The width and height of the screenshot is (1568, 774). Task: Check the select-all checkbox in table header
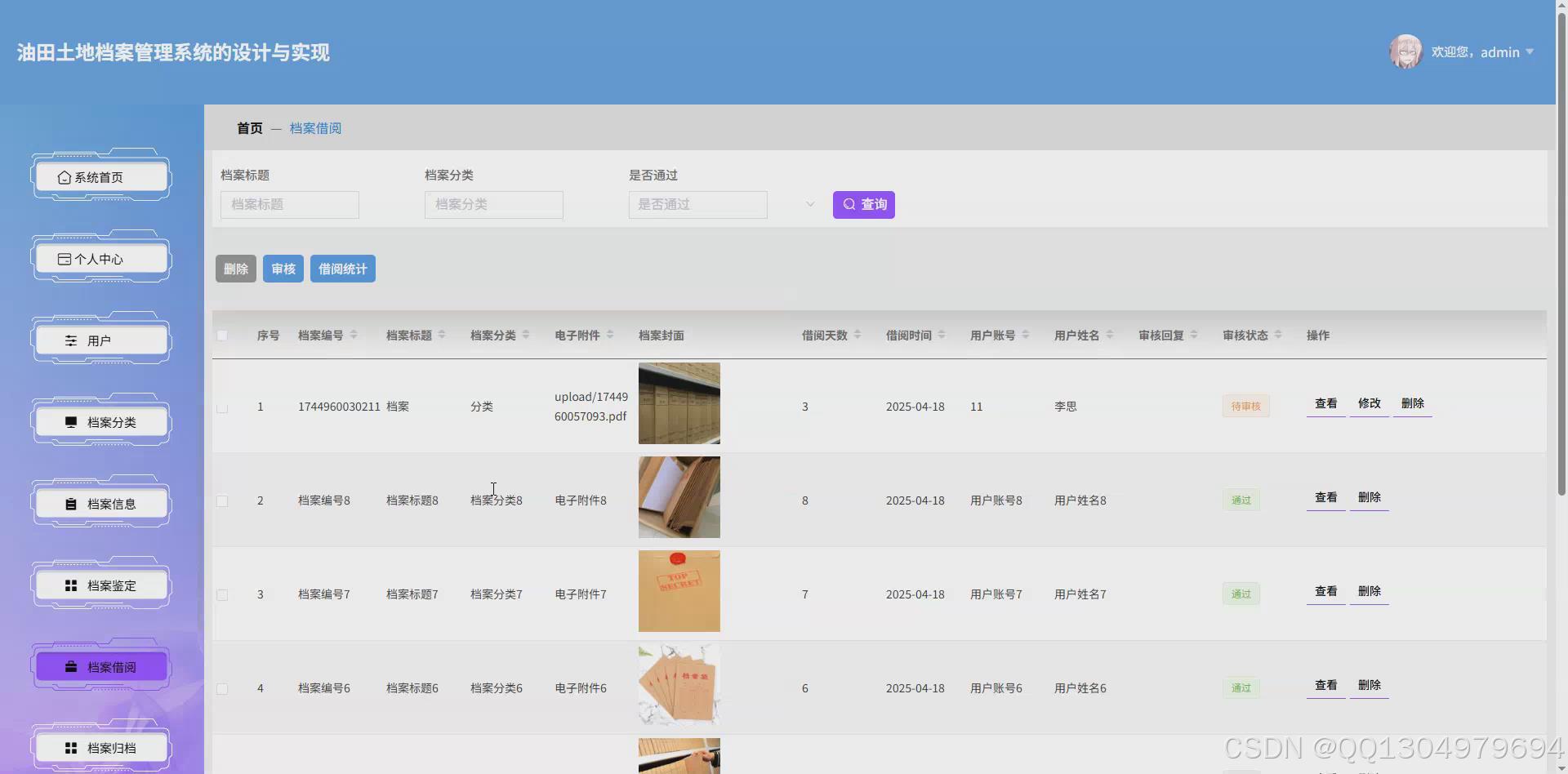[222, 336]
